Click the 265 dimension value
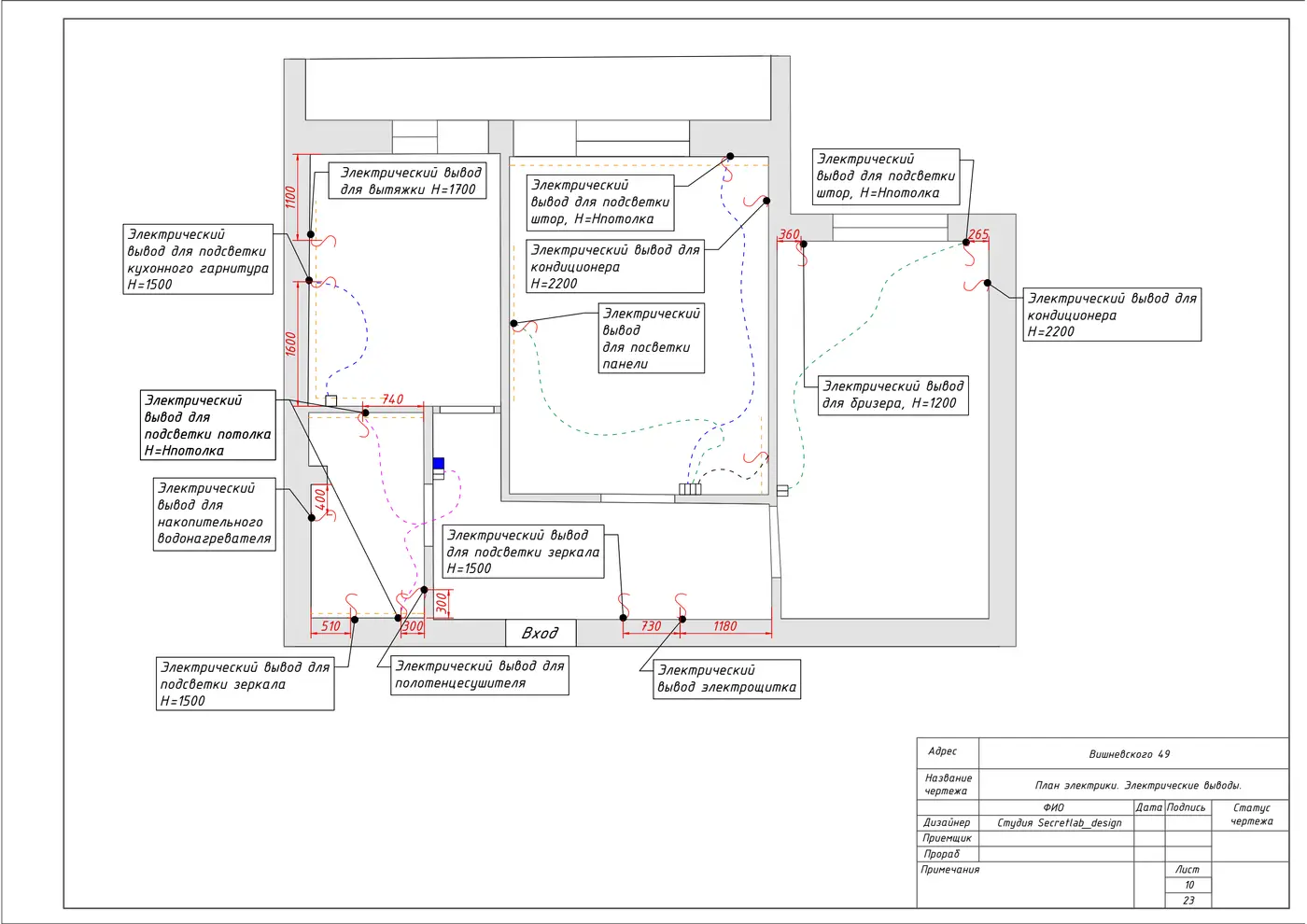 tap(977, 234)
